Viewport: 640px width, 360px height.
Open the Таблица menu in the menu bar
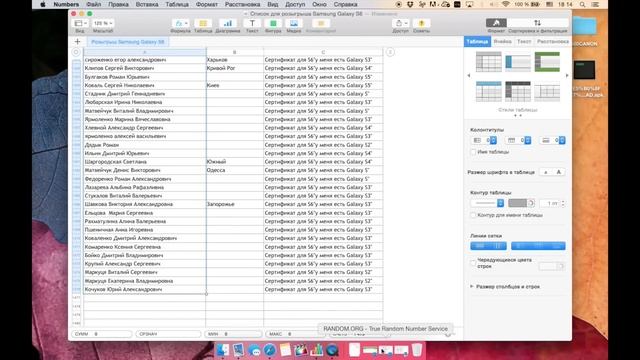(x=177, y=4)
